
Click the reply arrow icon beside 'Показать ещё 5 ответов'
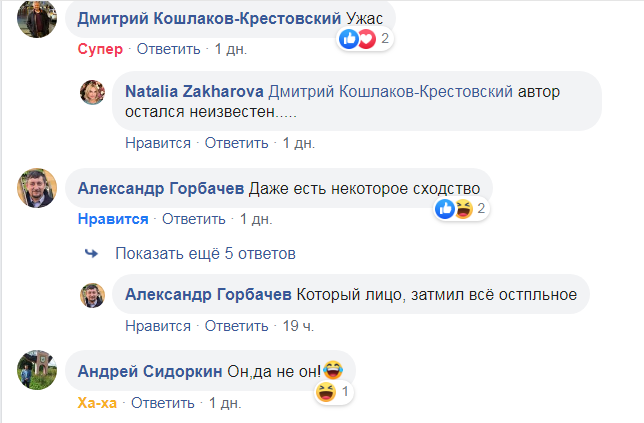[x=92, y=253]
